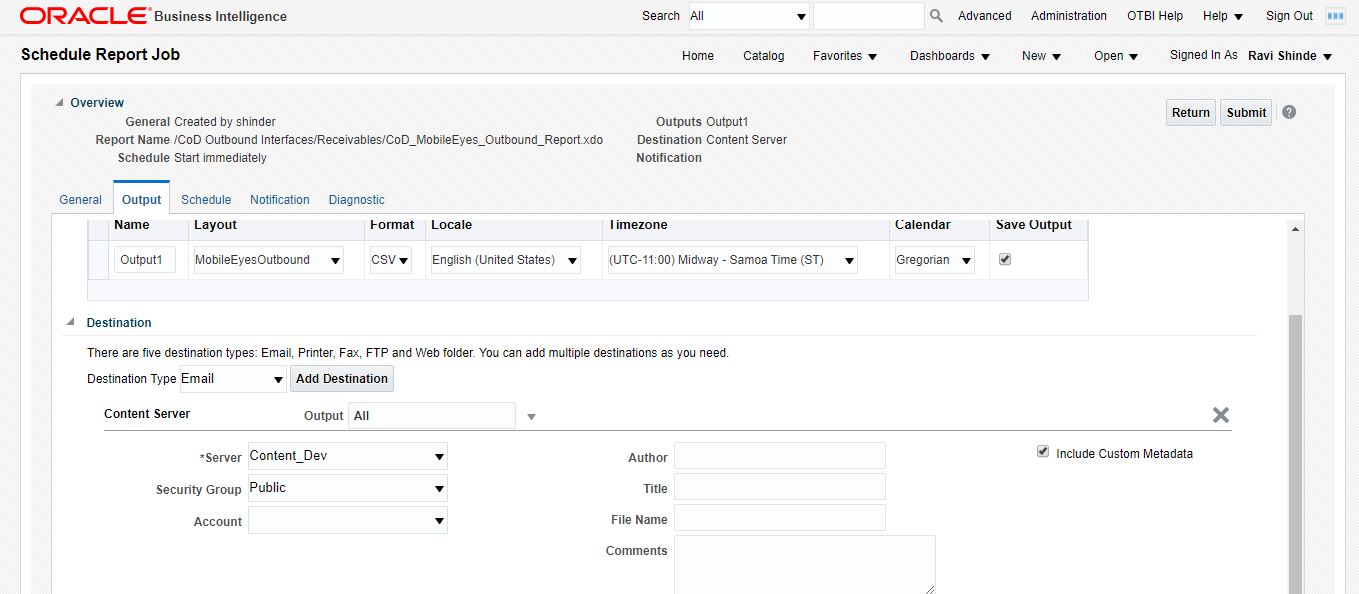The image size is (1359, 594).
Task: Click the Sign Out link
Action: 1289,16
